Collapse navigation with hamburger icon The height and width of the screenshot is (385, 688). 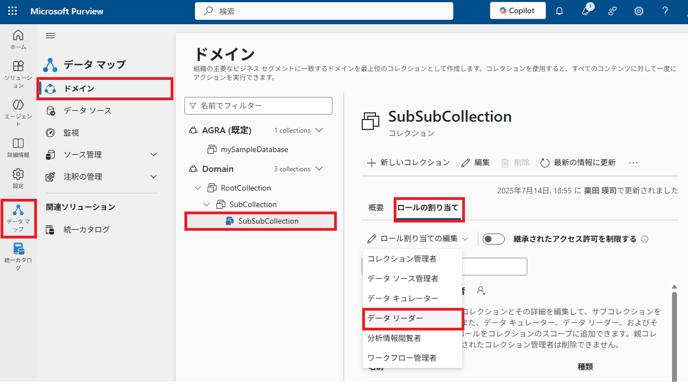pos(50,36)
